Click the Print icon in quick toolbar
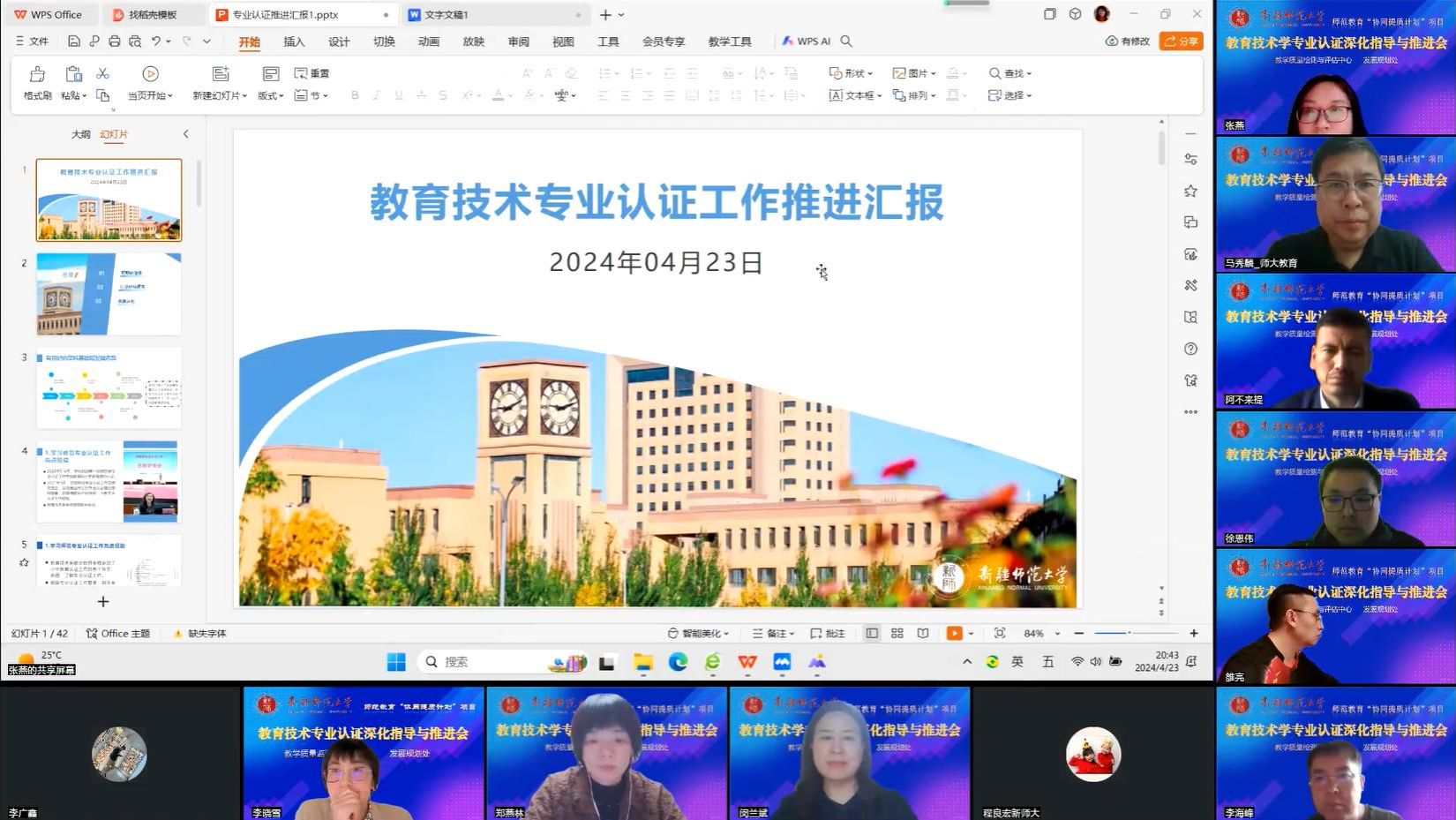 click(115, 41)
